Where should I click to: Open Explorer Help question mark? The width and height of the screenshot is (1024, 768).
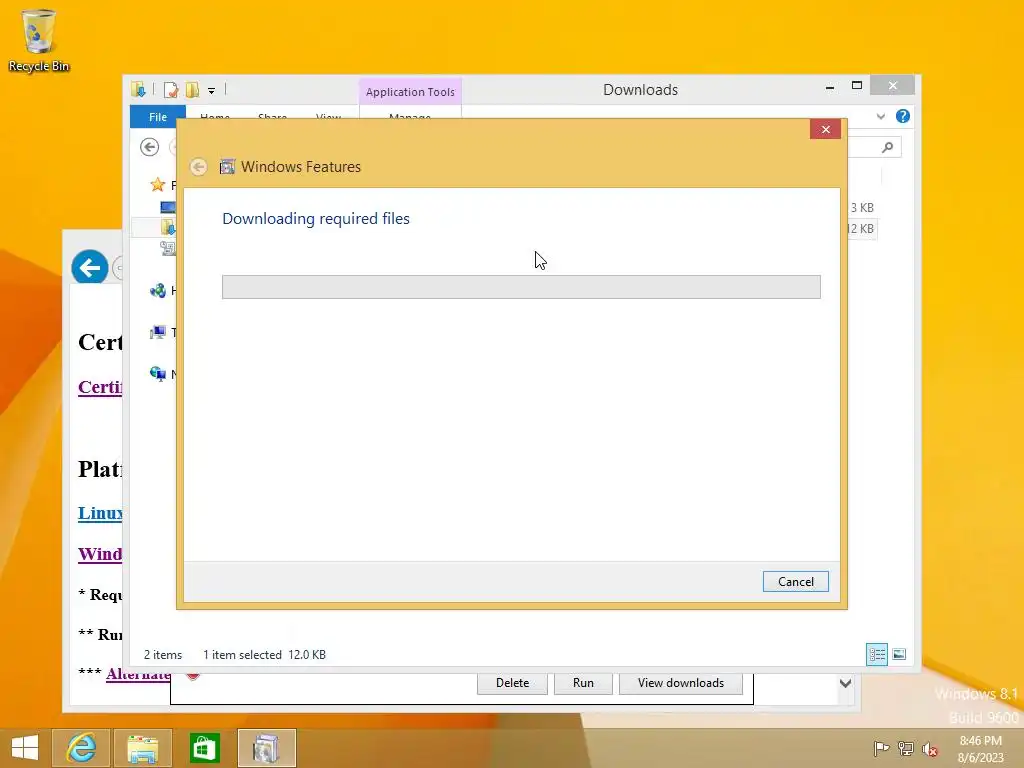click(903, 116)
